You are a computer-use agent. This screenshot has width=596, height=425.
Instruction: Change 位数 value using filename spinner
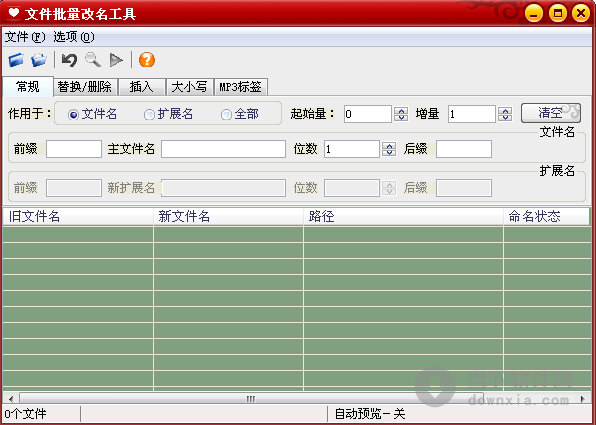point(389,149)
